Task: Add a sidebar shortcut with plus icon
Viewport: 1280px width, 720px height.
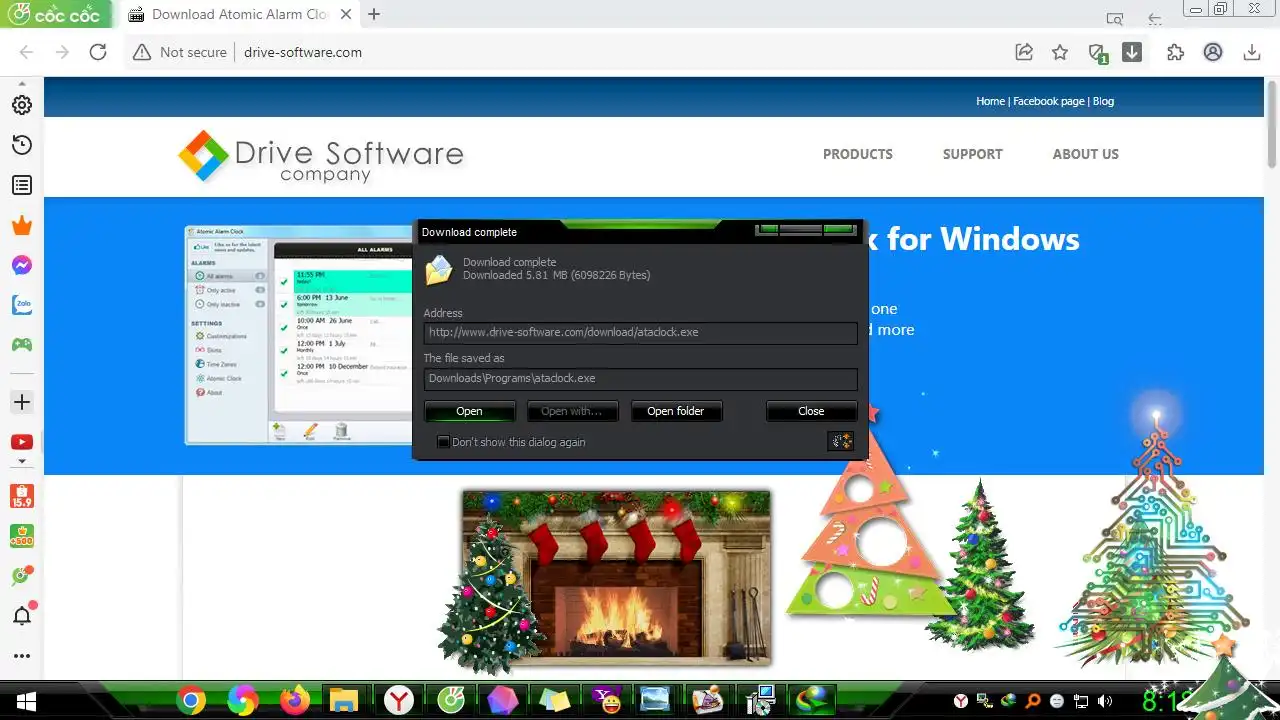Action: tap(21, 402)
